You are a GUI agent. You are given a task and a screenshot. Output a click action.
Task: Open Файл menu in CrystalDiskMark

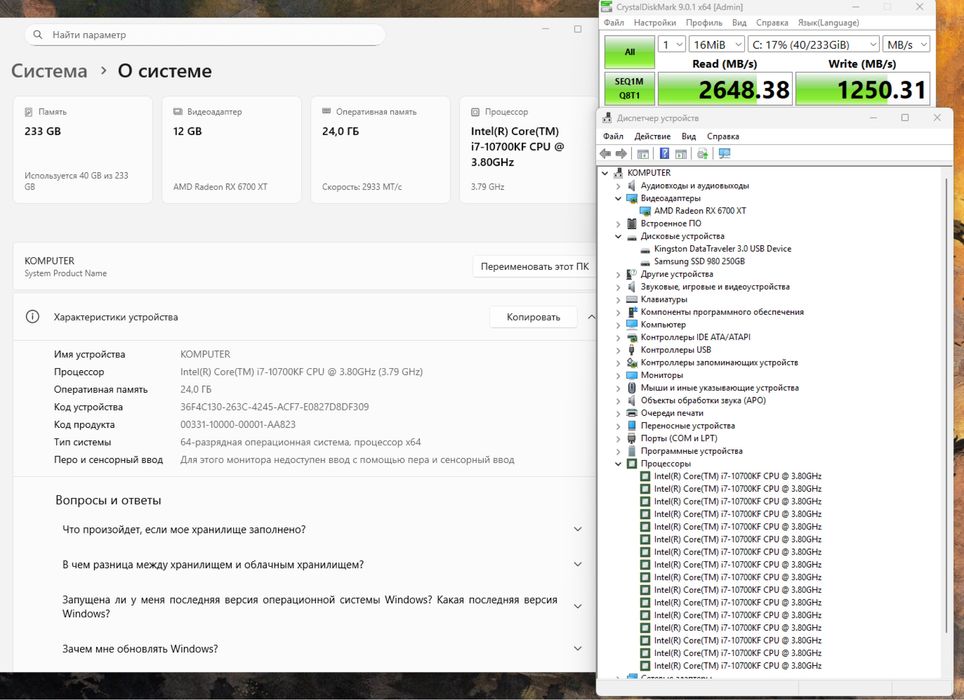point(614,23)
